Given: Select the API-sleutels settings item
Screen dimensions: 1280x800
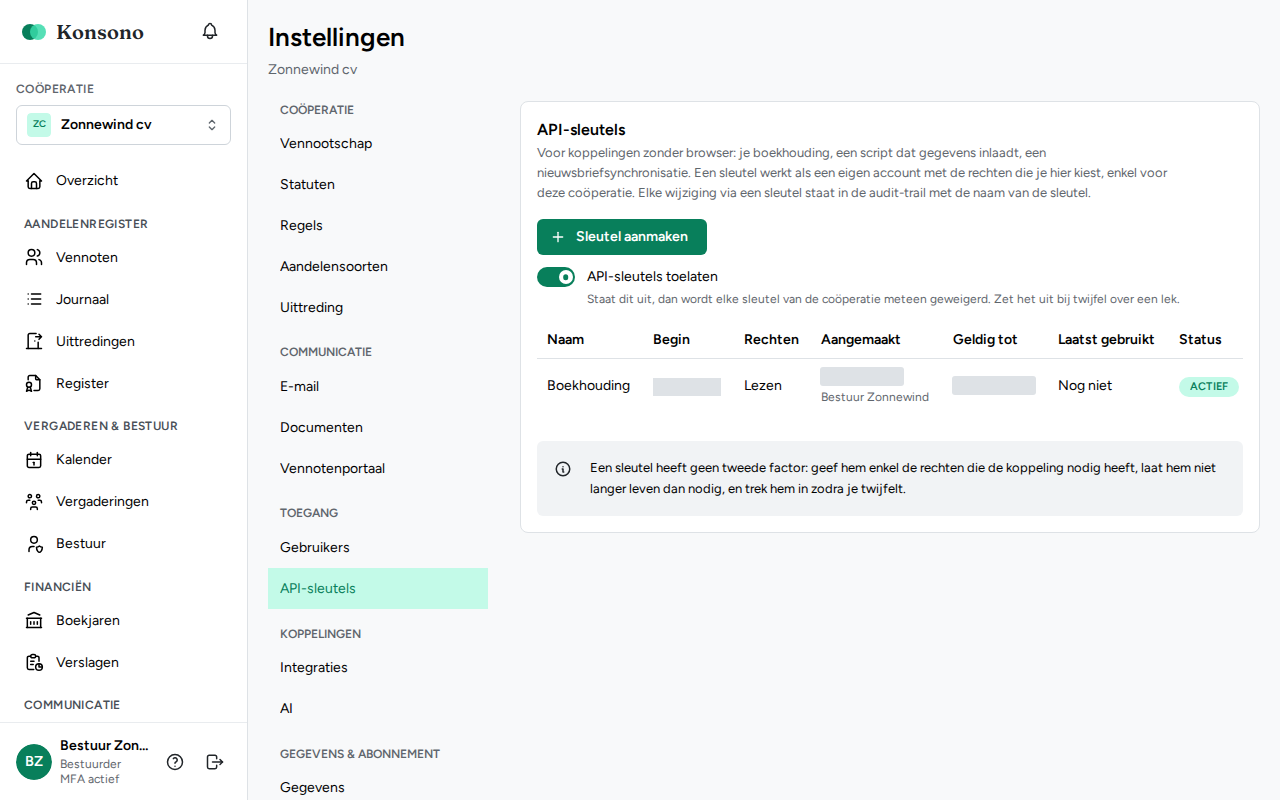Looking at the screenshot, I should pyautogui.click(x=378, y=589).
